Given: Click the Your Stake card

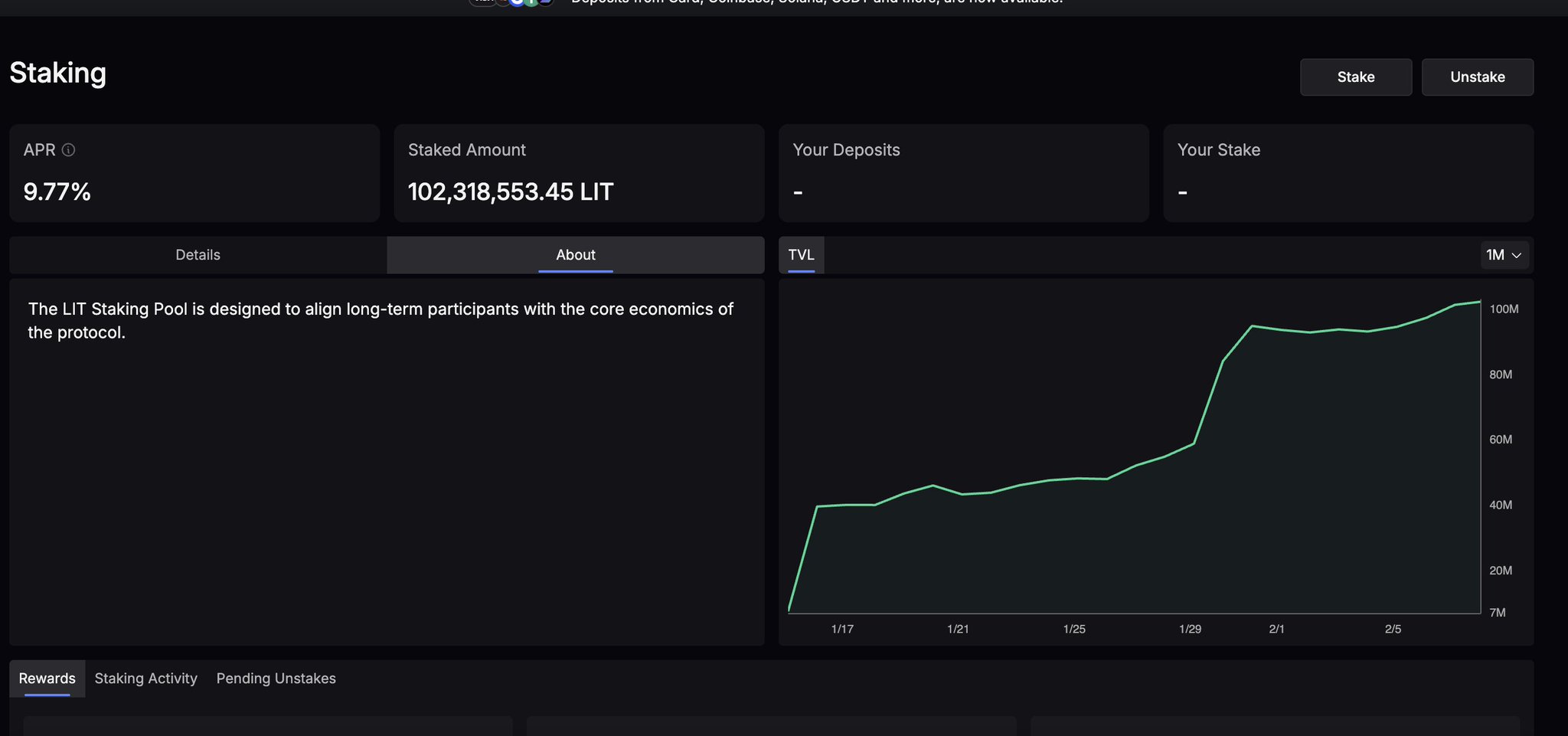Looking at the screenshot, I should (1347, 173).
